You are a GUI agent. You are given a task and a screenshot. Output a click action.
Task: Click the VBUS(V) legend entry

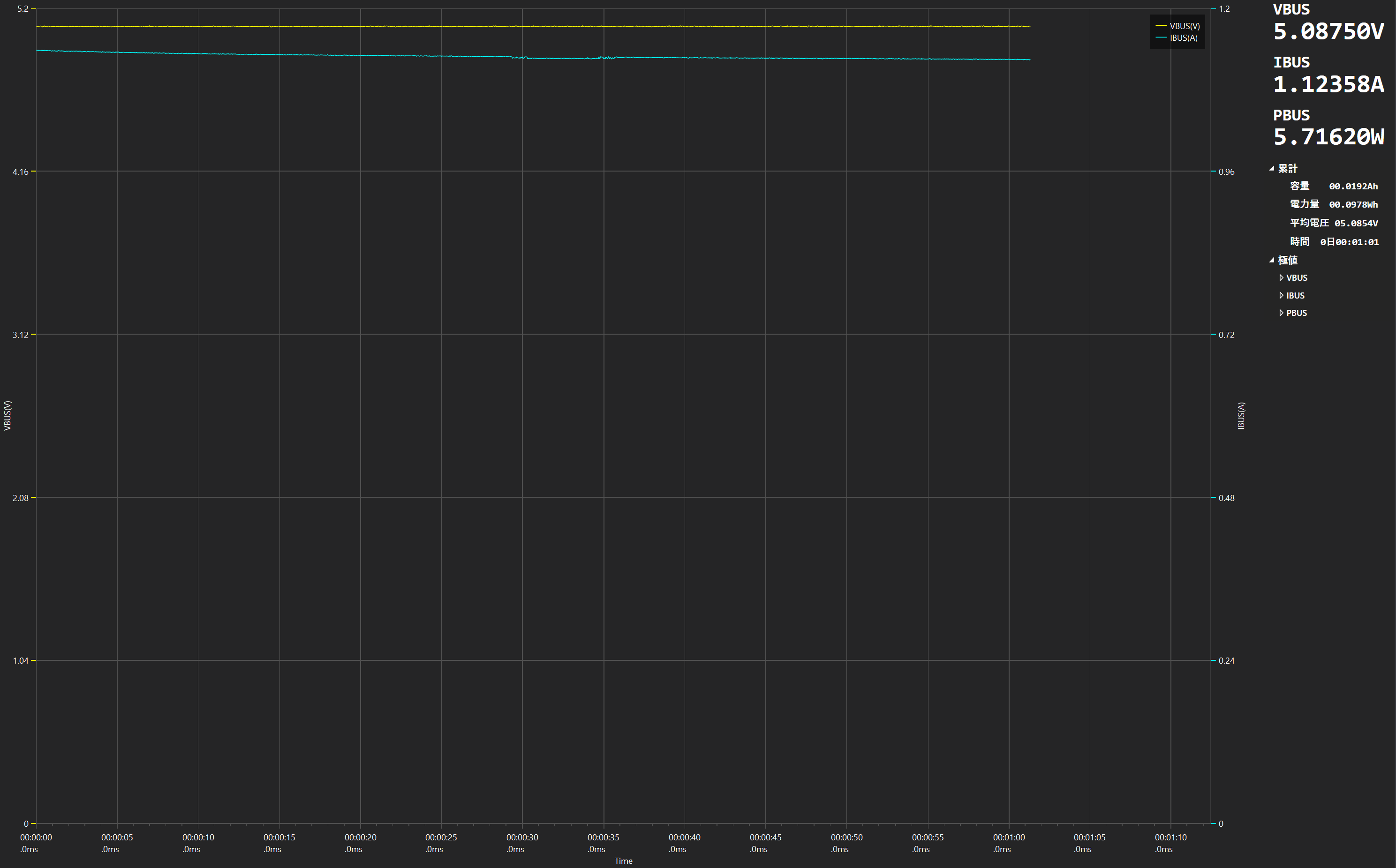(1178, 26)
